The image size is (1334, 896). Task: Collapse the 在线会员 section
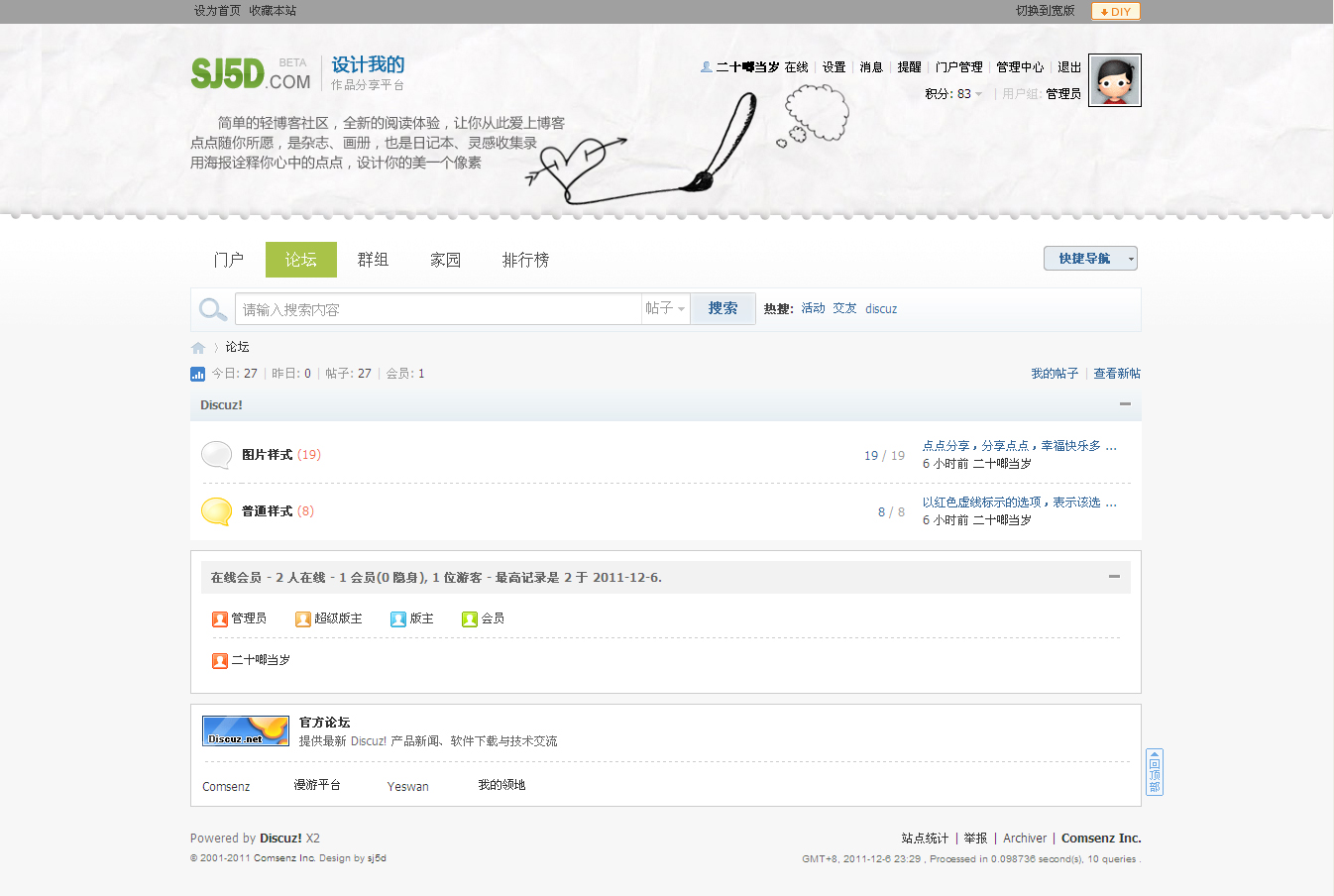[x=1114, y=577]
